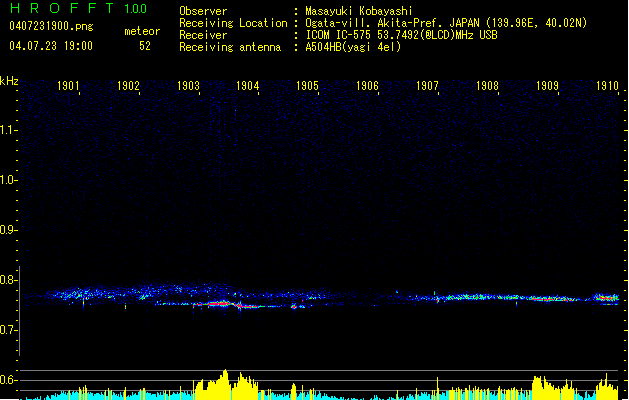Select the date stamp 04.07.23 19:00

[51, 46]
